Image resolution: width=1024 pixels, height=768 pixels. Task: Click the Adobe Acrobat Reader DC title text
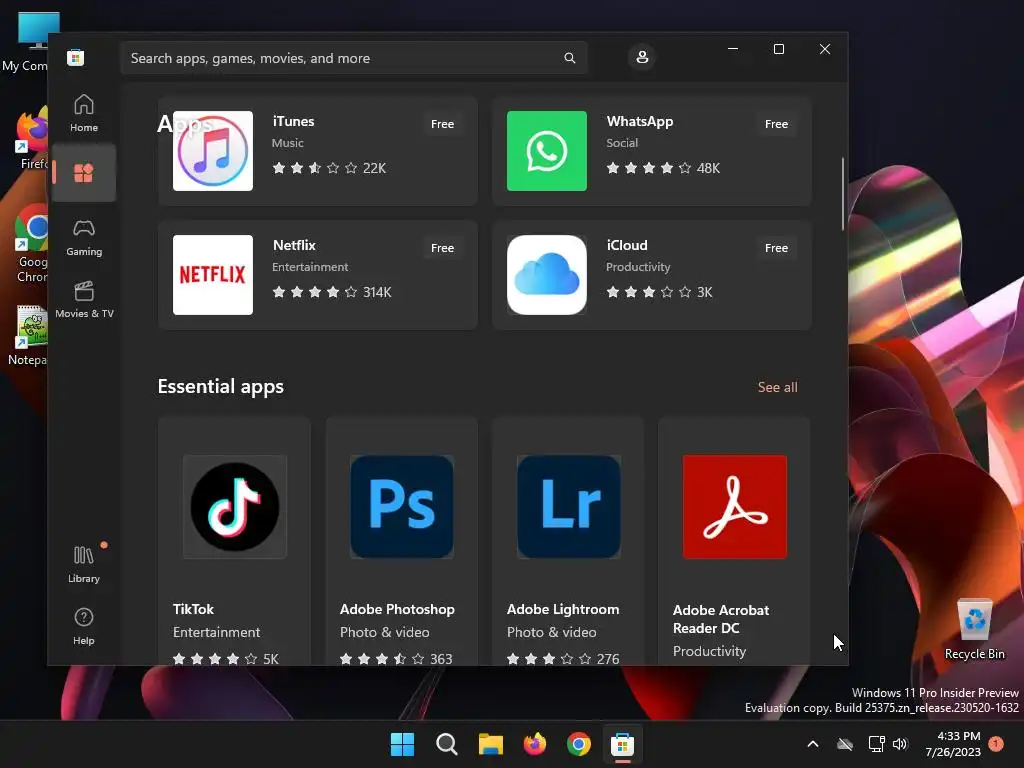pos(721,619)
